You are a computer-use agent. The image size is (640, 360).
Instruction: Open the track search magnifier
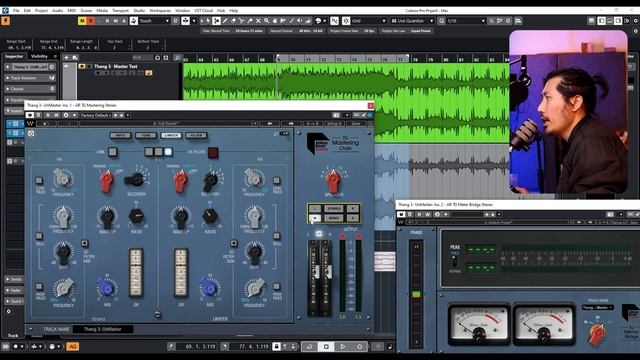click(x=178, y=58)
